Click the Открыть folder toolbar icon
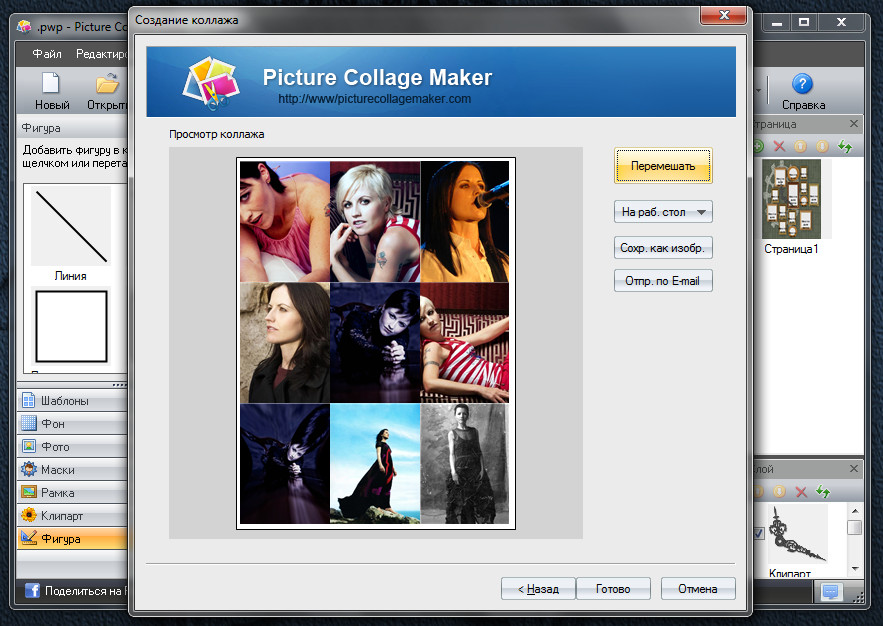The width and height of the screenshot is (883, 626). click(107, 92)
